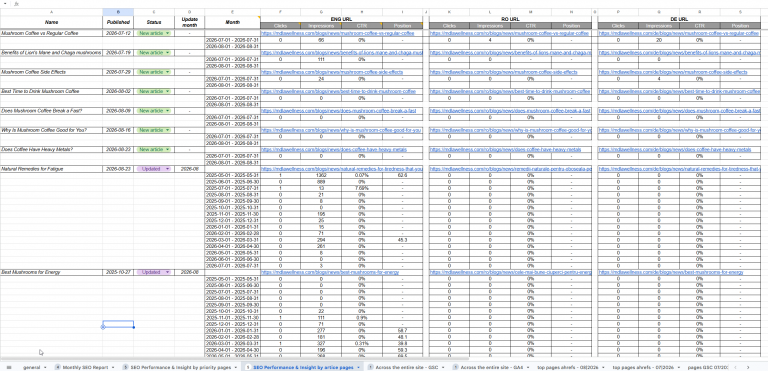Open RO URL link for best-time-to-drink-mushroom-coffee
The image size is (768, 371).
tap(510, 91)
